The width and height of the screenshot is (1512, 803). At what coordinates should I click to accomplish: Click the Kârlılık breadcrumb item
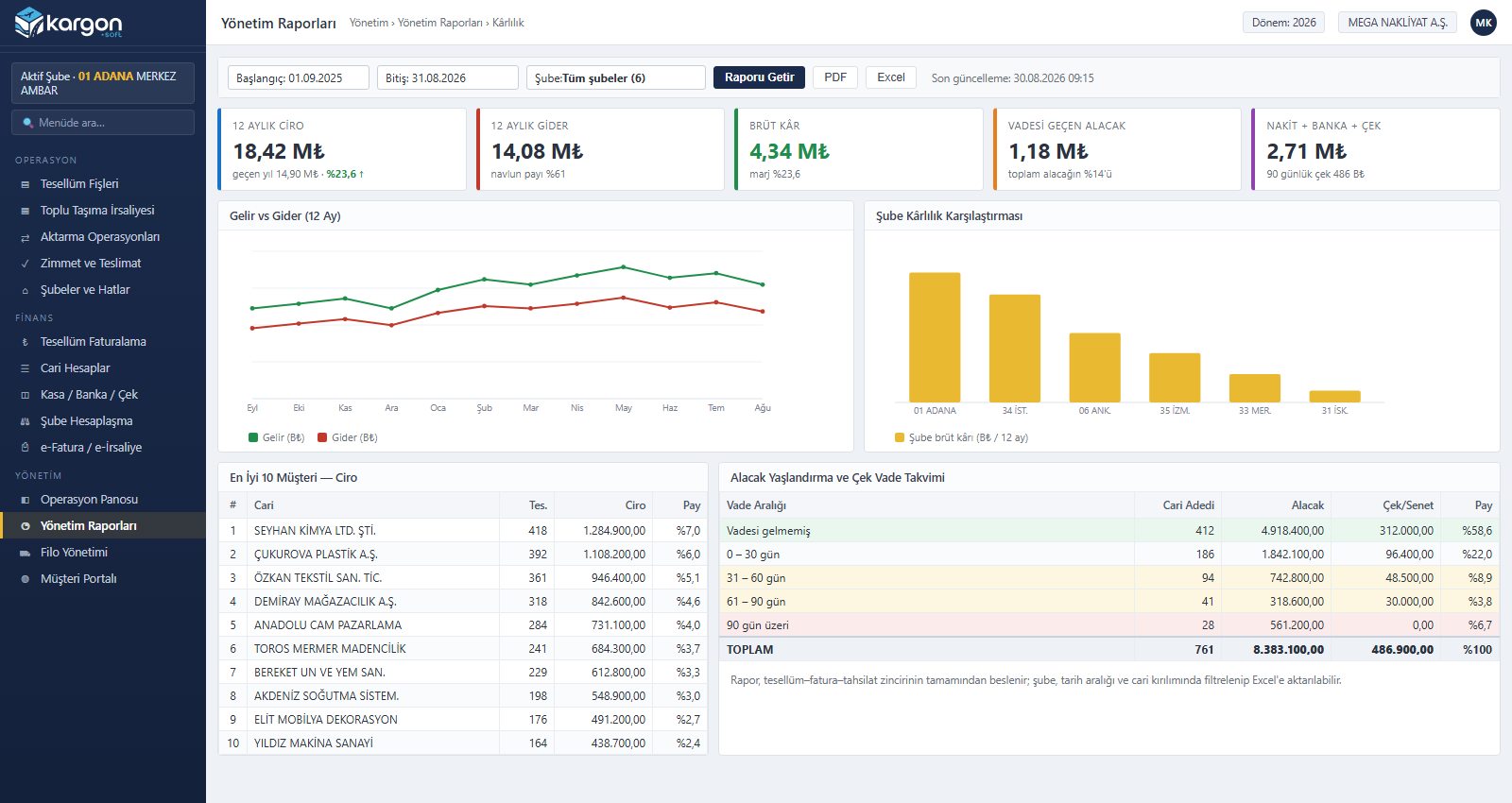point(508,23)
